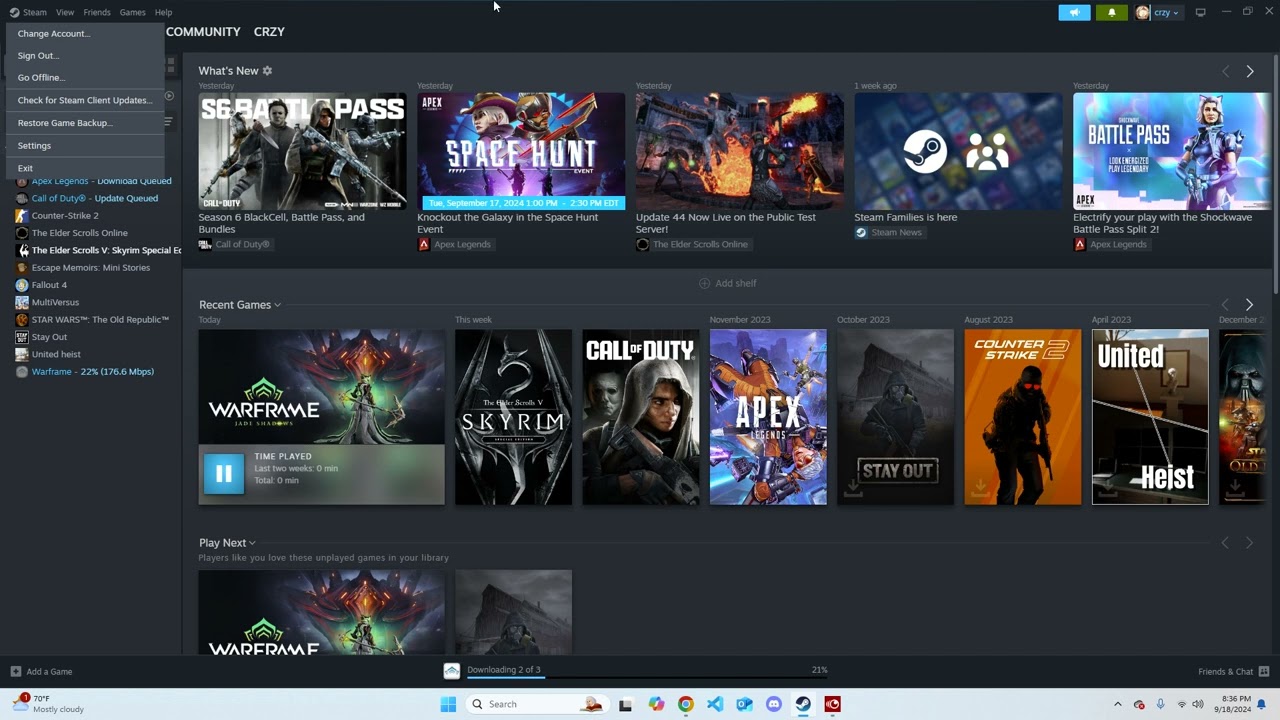Click the Escape Memoirs game icon in library

[22, 268]
